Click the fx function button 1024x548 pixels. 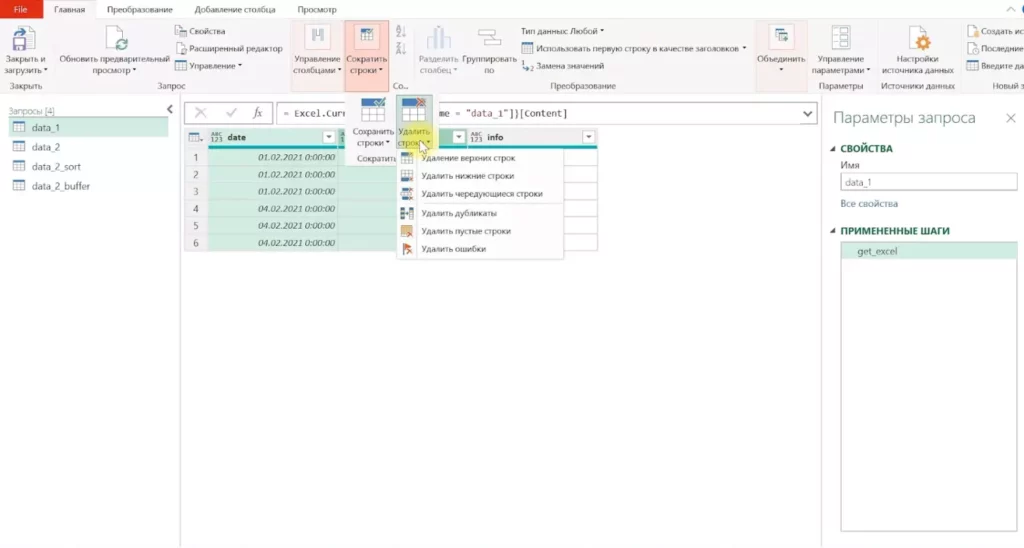pyautogui.click(x=258, y=113)
